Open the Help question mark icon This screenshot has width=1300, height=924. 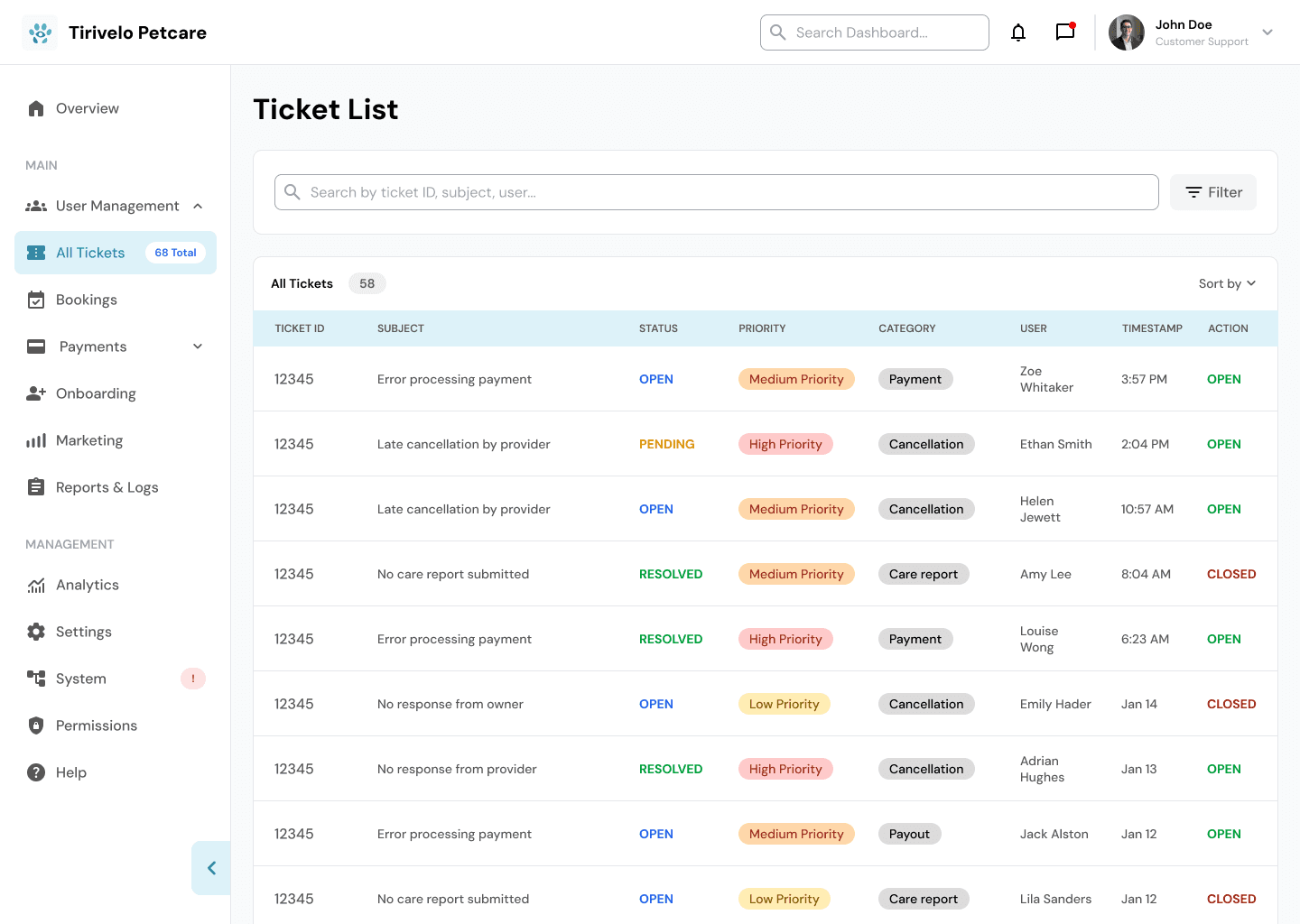click(36, 772)
